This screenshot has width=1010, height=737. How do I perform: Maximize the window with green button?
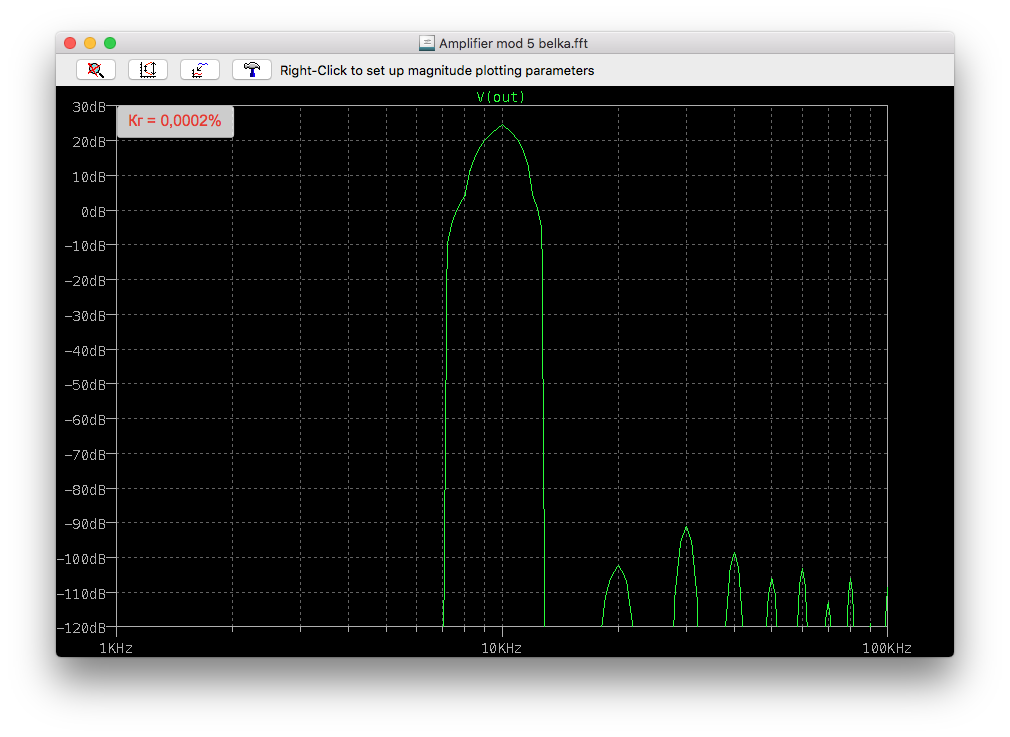[x=110, y=43]
